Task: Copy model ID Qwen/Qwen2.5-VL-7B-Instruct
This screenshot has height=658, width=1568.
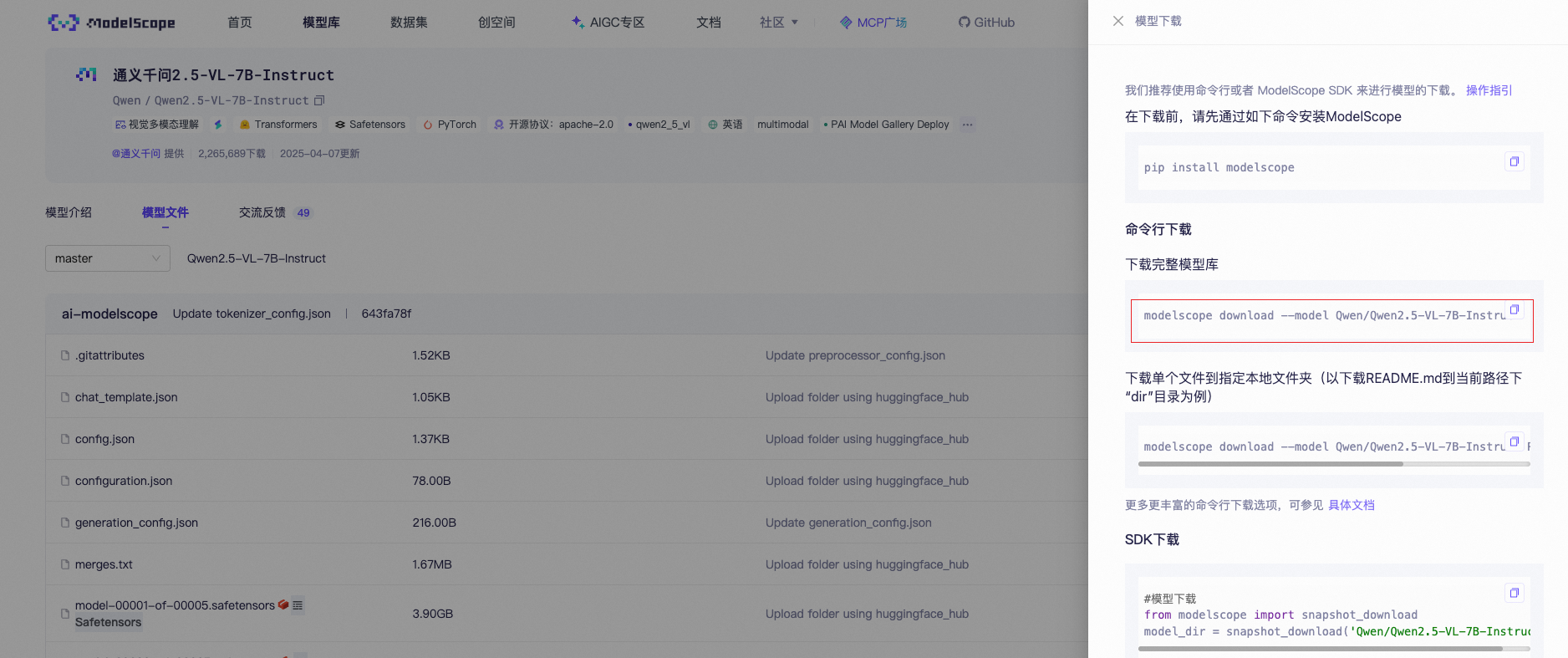Action: click(x=319, y=100)
